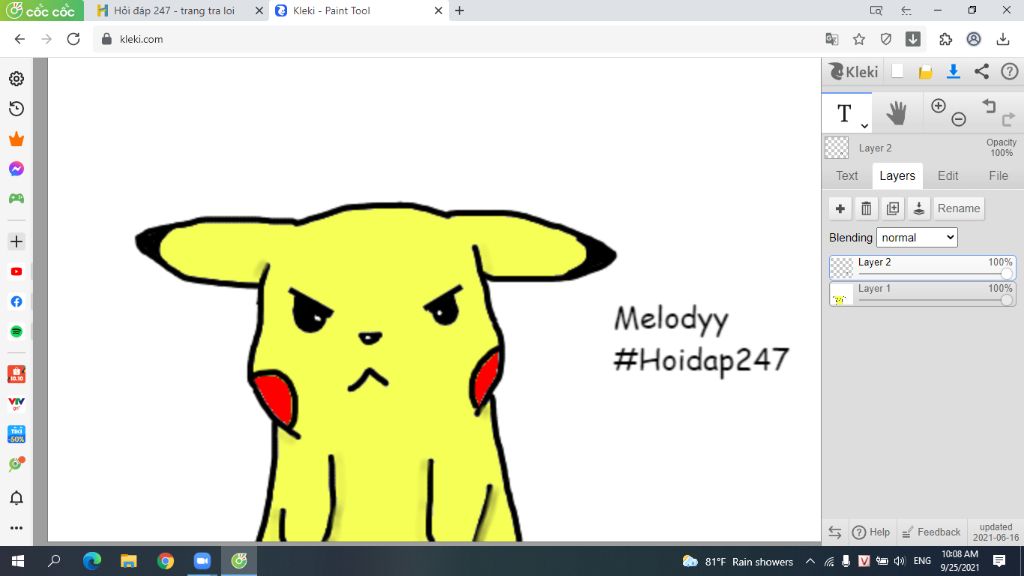Bookmark this page with the star
Viewport: 1024px width, 576px height.
coord(859,39)
